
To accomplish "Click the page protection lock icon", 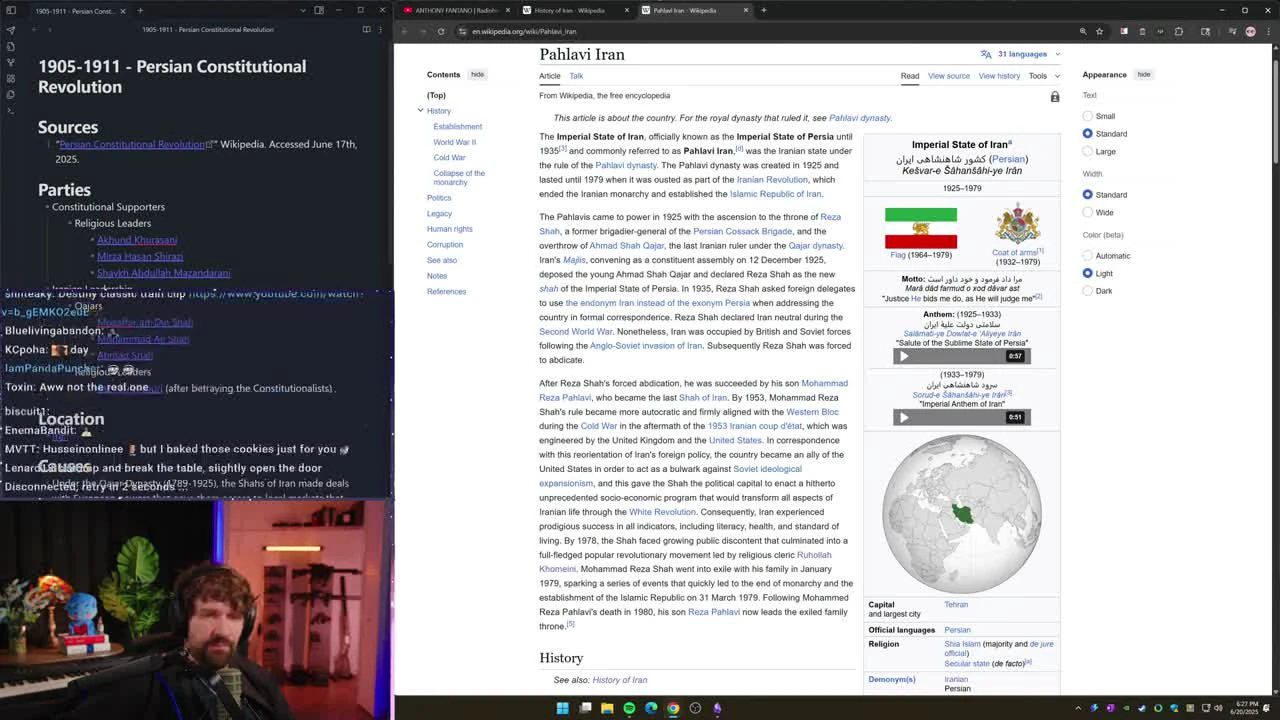I will coord(1054,97).
